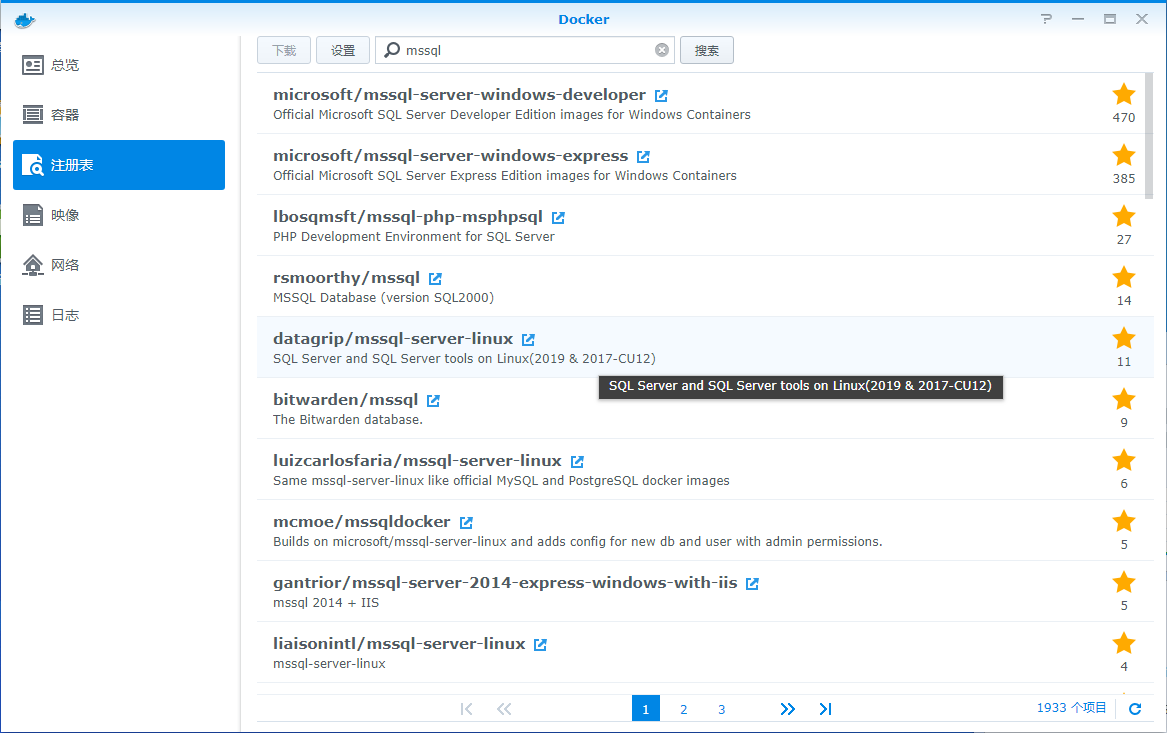Open the 总览 overview section
1167x733 pixels.
119,65
